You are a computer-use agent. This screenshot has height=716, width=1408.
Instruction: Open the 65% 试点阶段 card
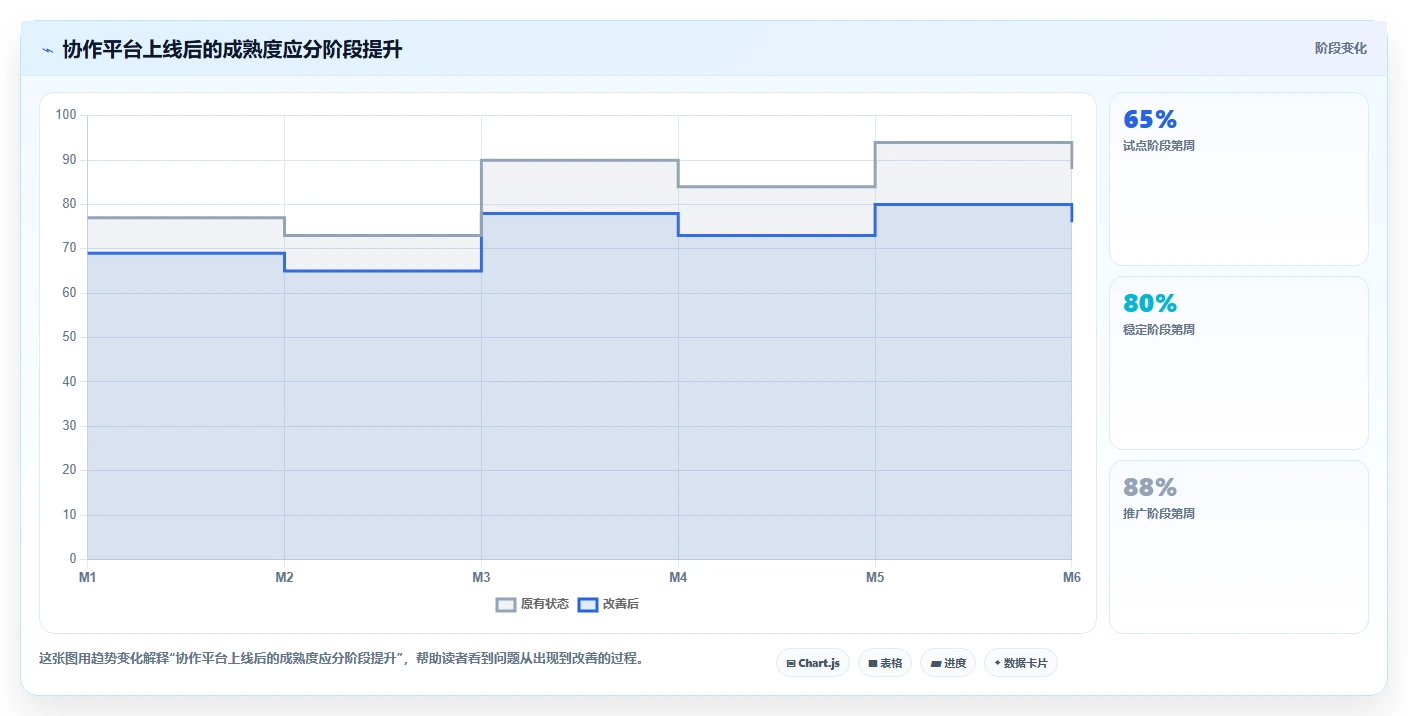coord(1238,179)
